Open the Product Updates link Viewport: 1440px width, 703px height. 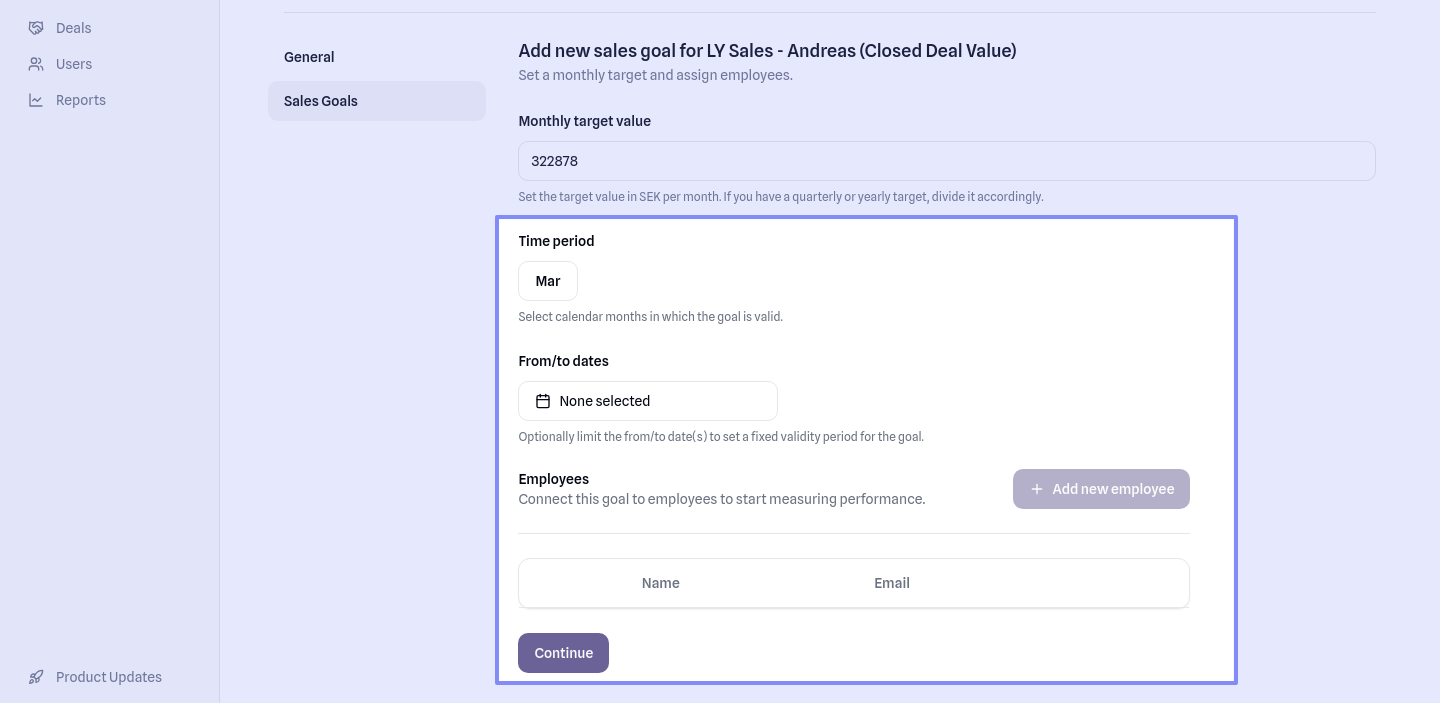pyautogui.click(x=109, y=677)
